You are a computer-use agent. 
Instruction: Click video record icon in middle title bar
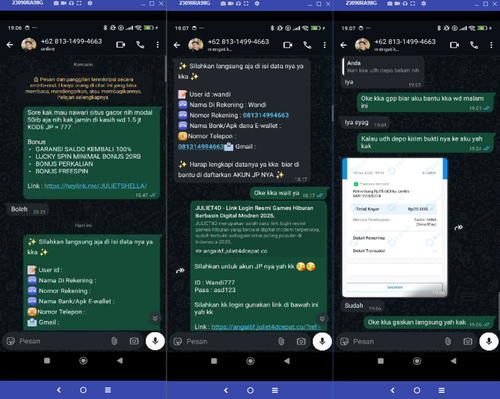231,3
